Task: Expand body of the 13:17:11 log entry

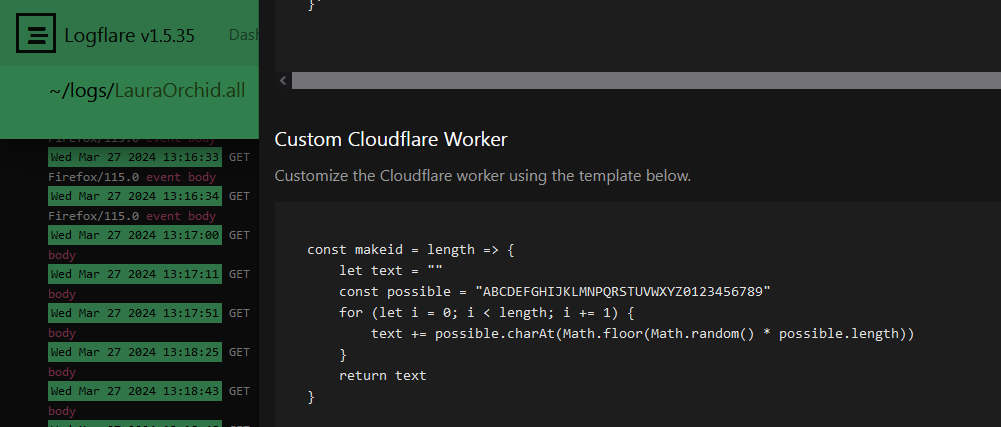Action: click(x=62, y=294)
